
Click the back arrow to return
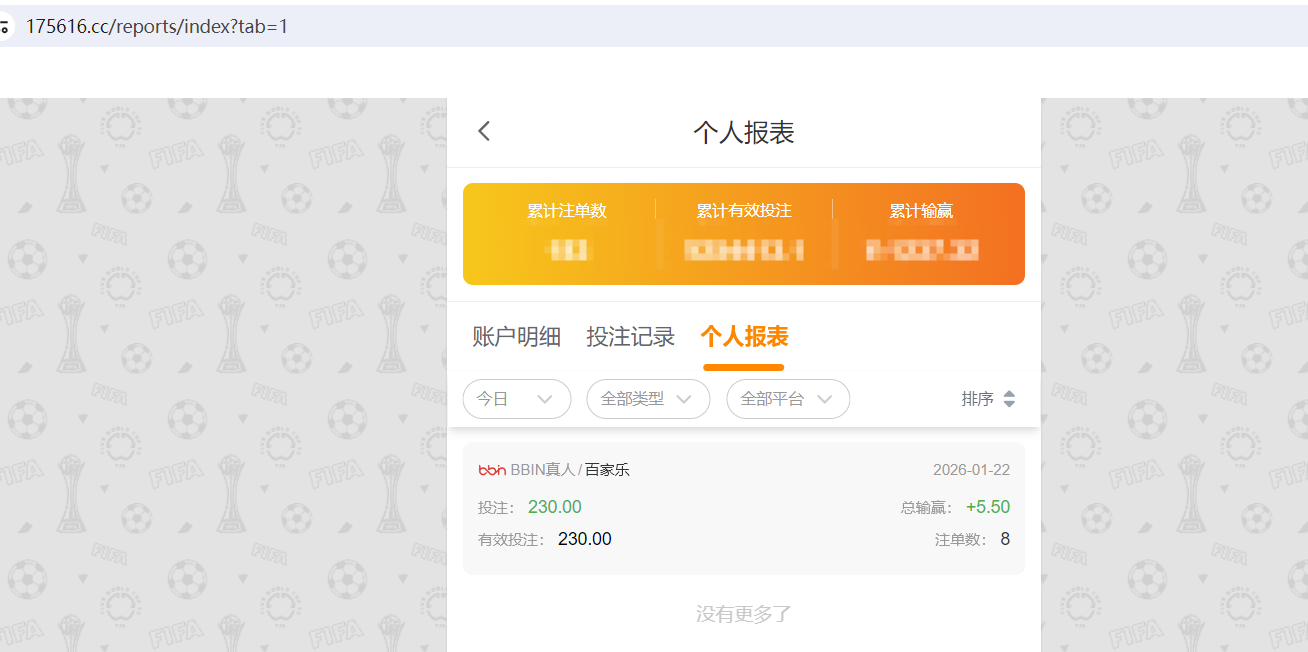pos(484,131)
